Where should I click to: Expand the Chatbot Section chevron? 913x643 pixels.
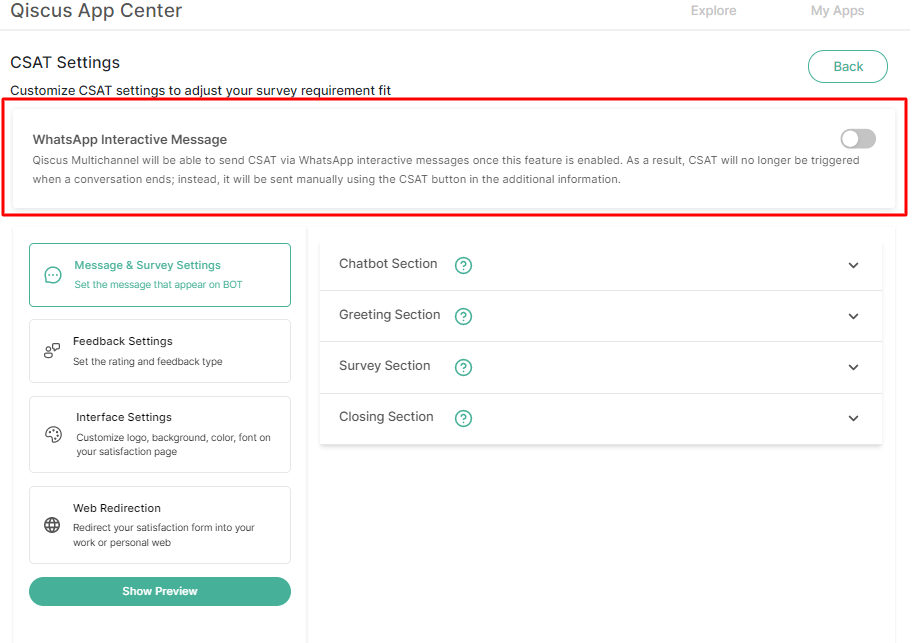[x=853, y=265]
